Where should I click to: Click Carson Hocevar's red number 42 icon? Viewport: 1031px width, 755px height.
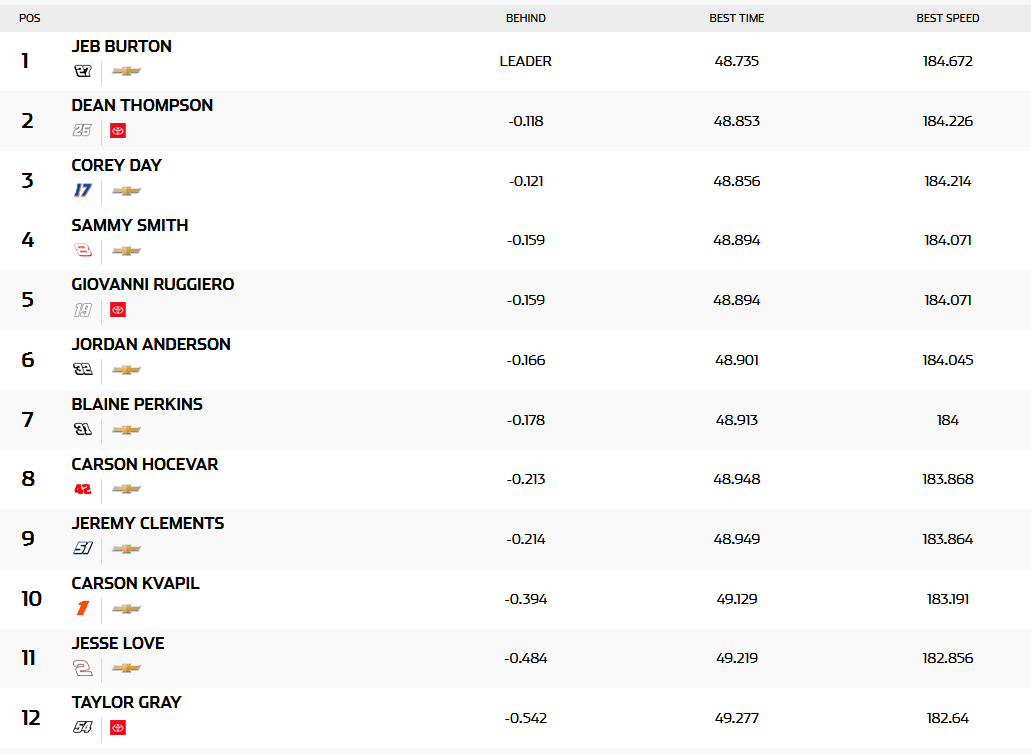click(x=83, y=489)
